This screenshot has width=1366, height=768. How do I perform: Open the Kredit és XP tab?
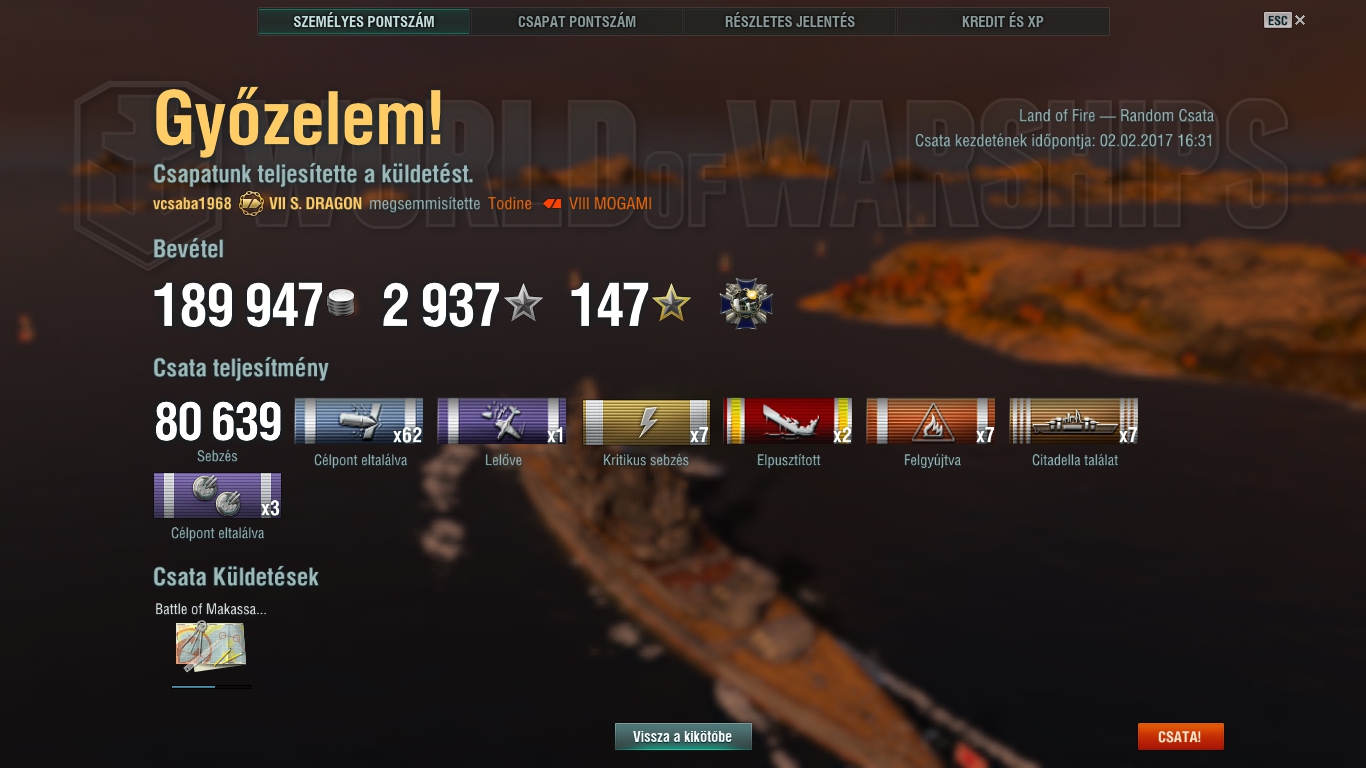1003,21
